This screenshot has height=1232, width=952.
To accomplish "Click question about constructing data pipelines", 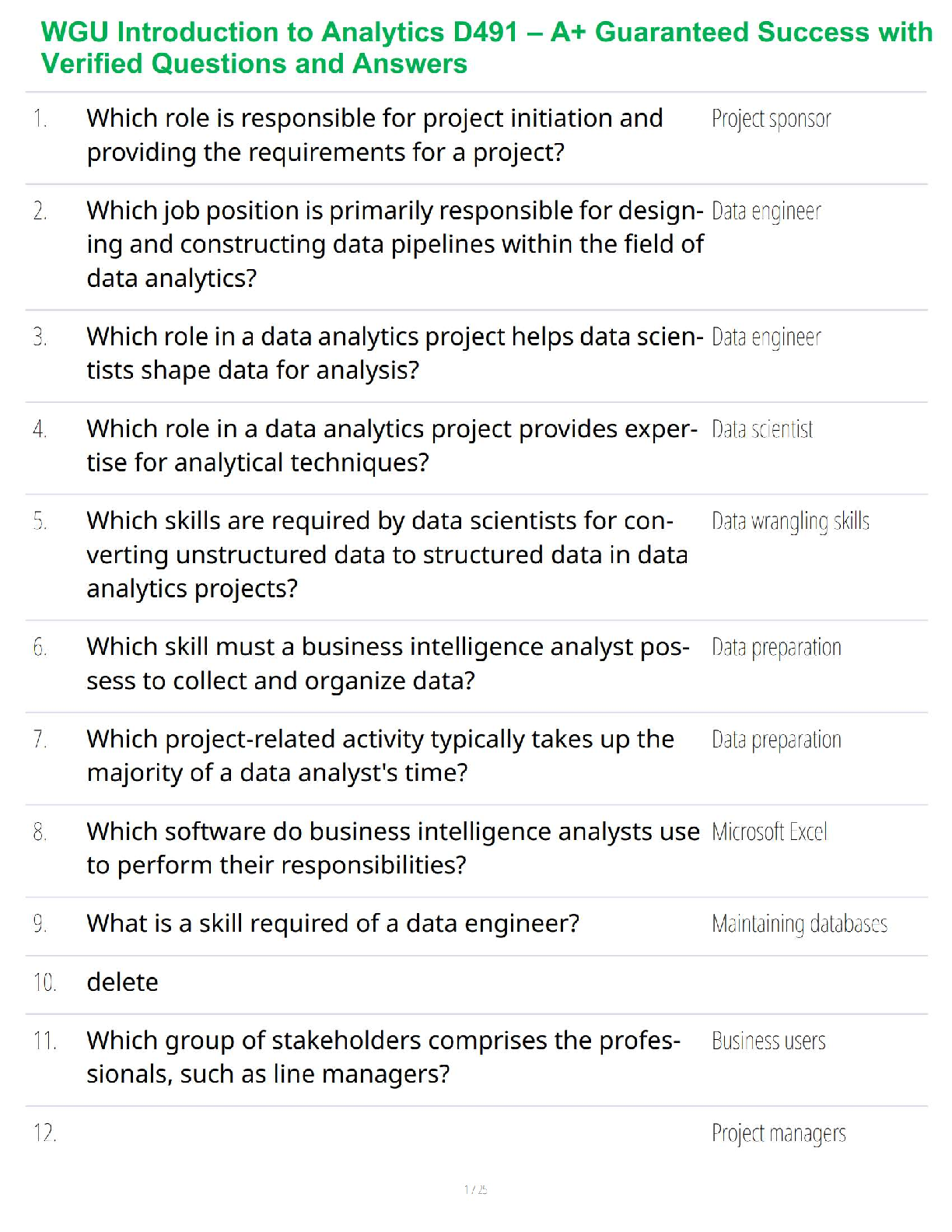I will click(394, 244).
